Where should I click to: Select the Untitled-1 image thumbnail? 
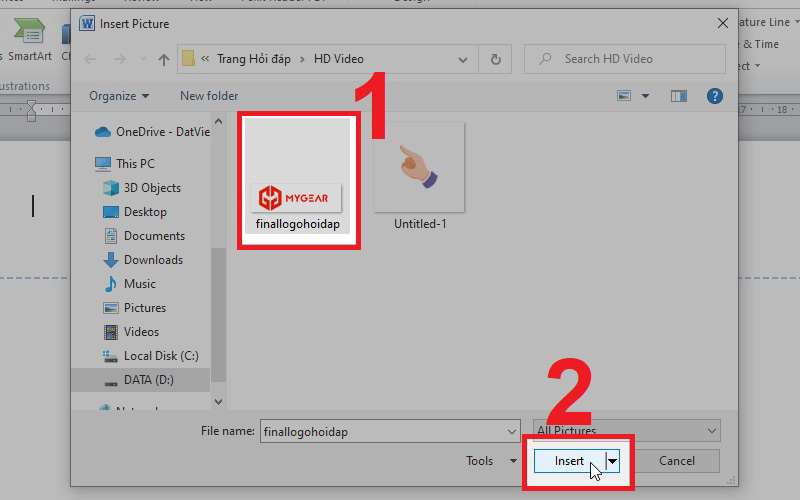(x=419, y=175)
